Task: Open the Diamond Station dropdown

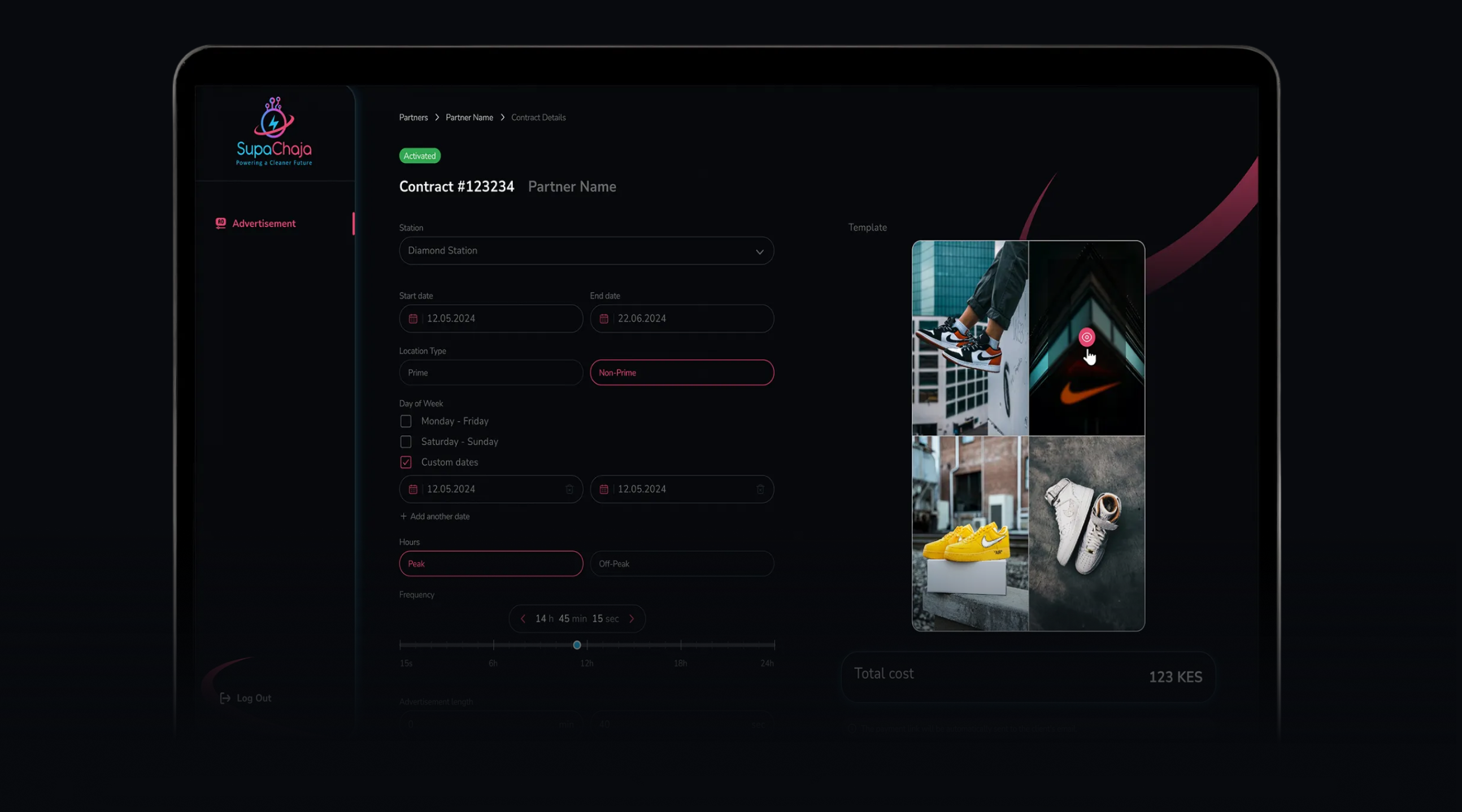Action: [x=586, y=251]
